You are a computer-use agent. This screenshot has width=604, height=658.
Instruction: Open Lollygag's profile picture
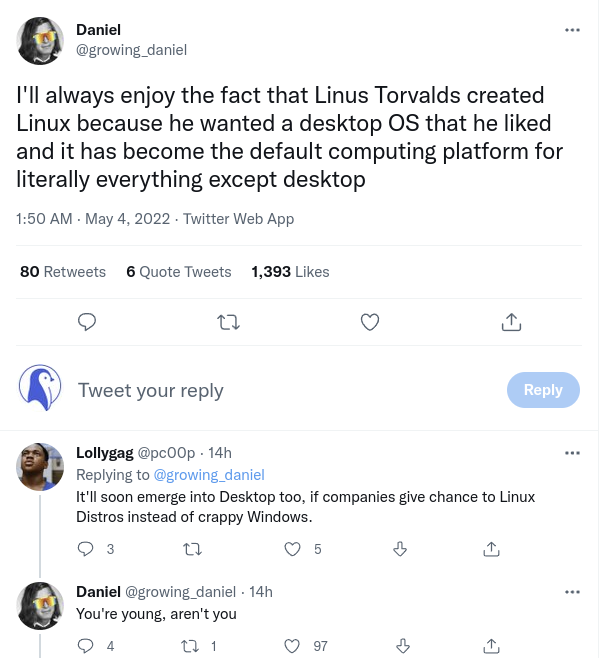tap(41, 466)
